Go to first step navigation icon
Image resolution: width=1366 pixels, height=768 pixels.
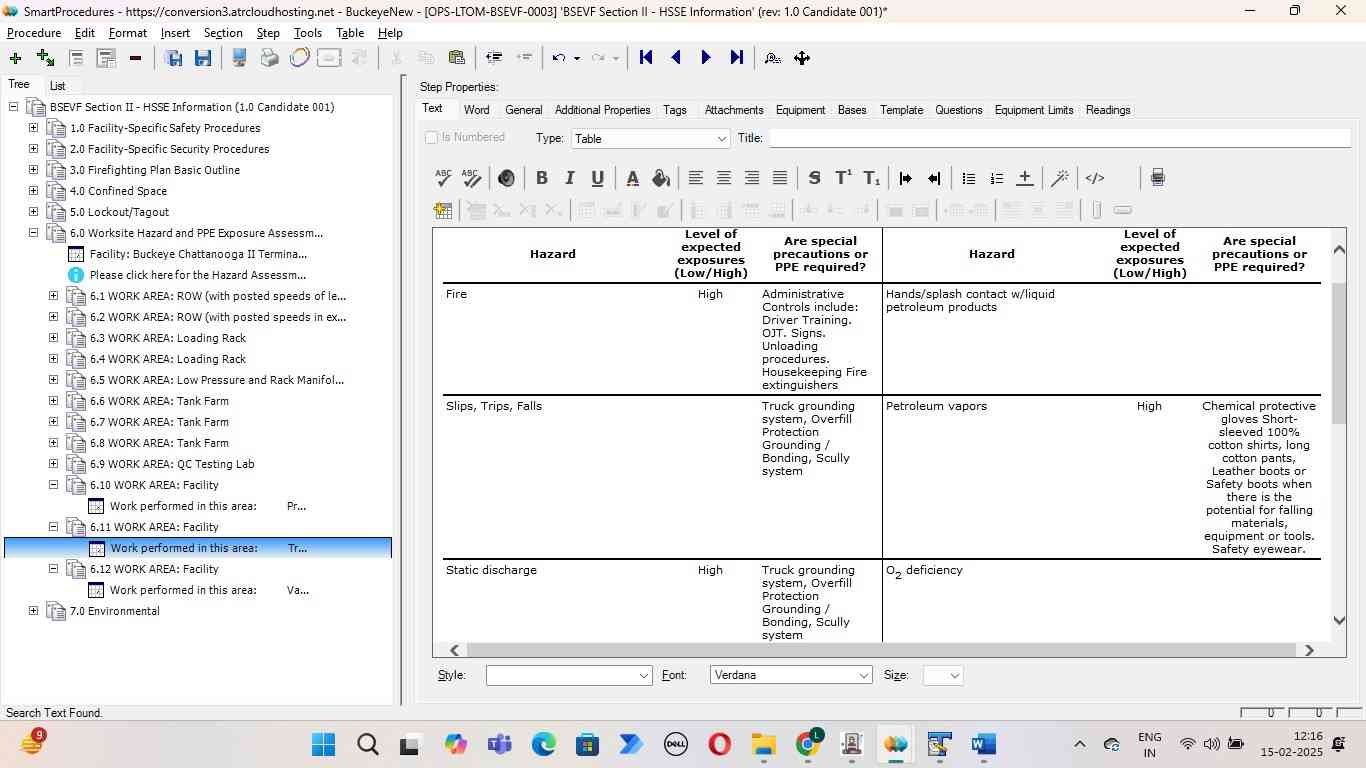click(x=646, y=58)
